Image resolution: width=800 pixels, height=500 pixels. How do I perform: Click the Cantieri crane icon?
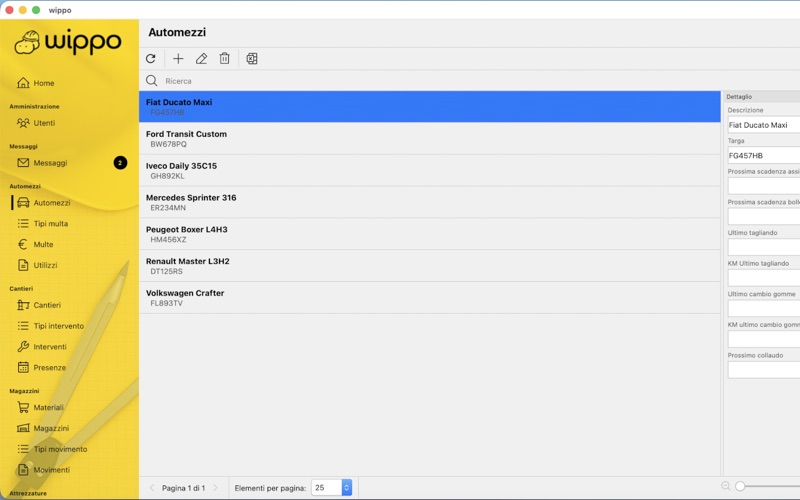point(23,305)
